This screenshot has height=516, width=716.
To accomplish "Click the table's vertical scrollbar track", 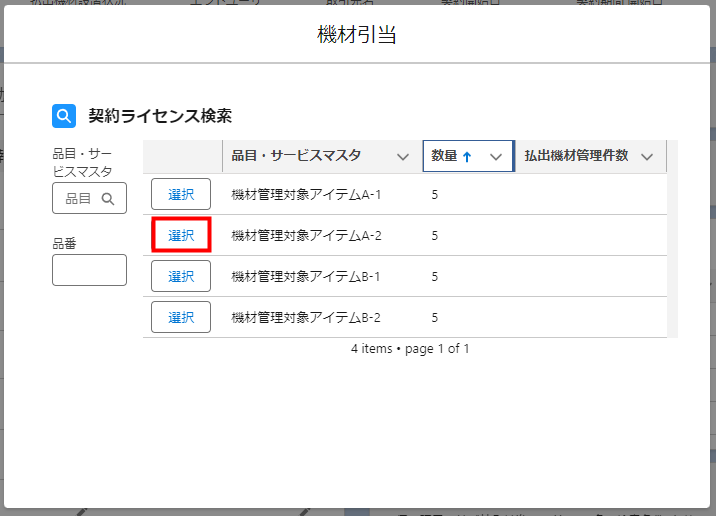I will 672,250.
